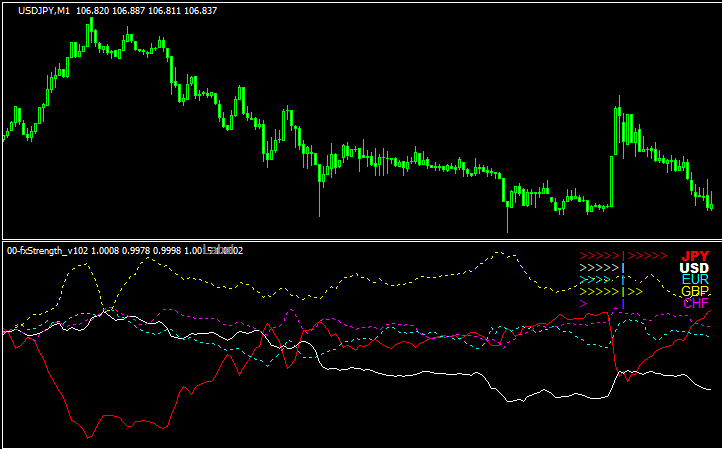Click the magenta CHF legend label
722x449 pixels.
(x=695, y=303)
